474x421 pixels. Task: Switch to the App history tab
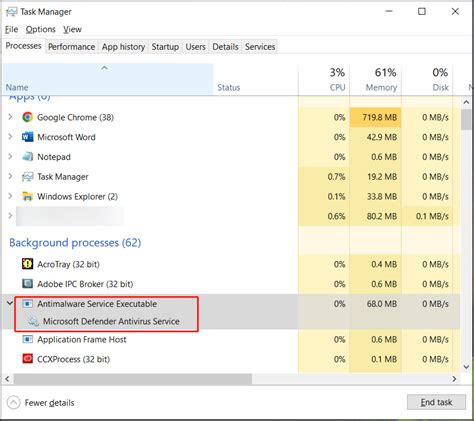click(123, 47)
